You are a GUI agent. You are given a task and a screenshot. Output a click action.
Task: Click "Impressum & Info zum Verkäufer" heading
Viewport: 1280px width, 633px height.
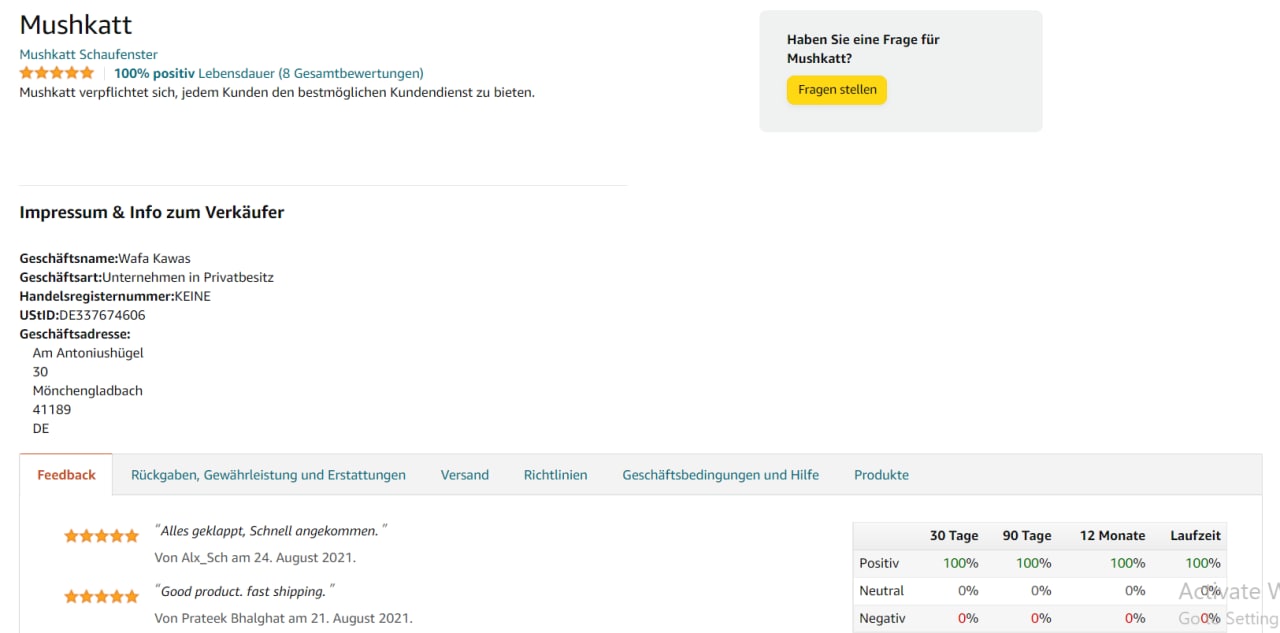click(152, 212)
